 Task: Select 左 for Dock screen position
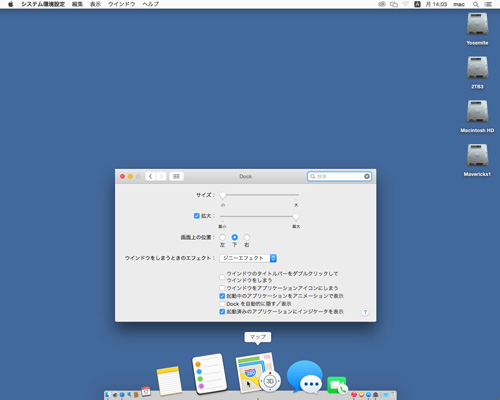[222, 237]
